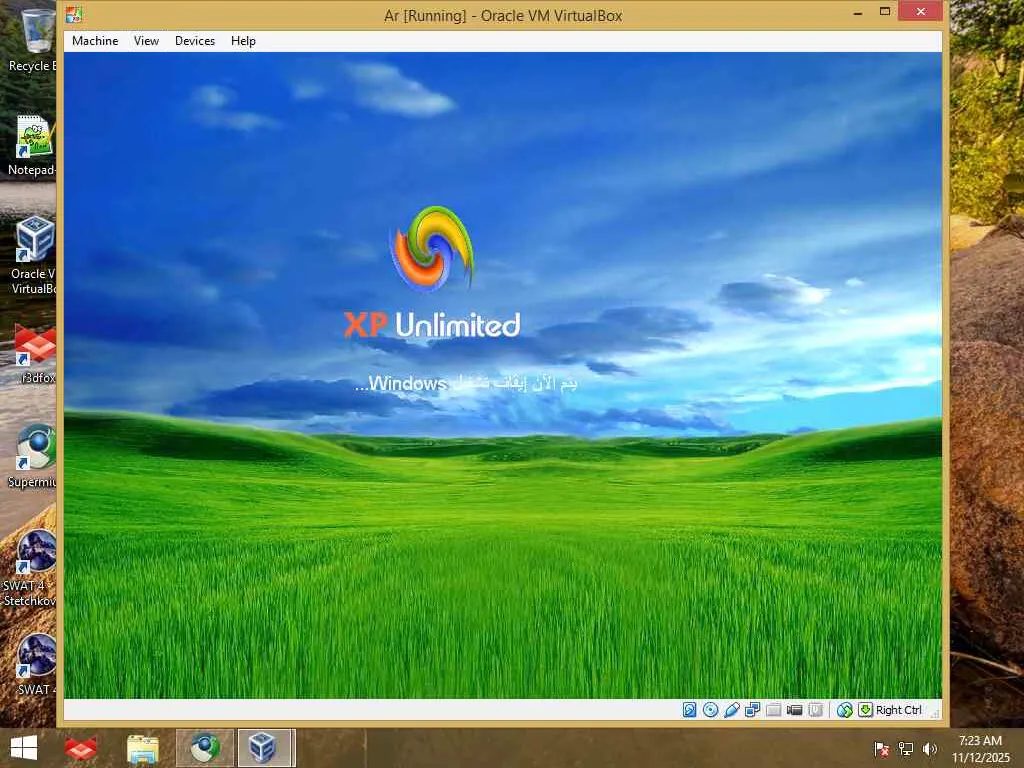The image size is (1024, 768).
Task: Switch to Supermium taskbar button
Action: 205,748
